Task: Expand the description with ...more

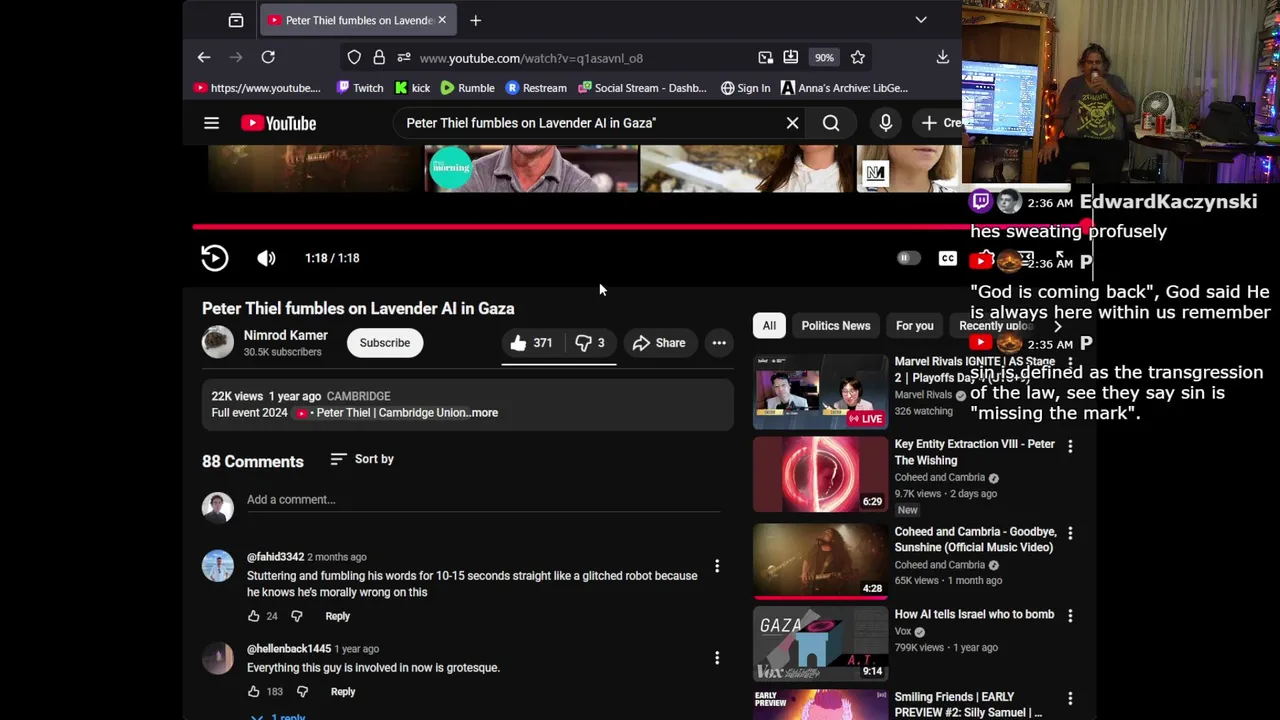Action: [x=485, y=412]
